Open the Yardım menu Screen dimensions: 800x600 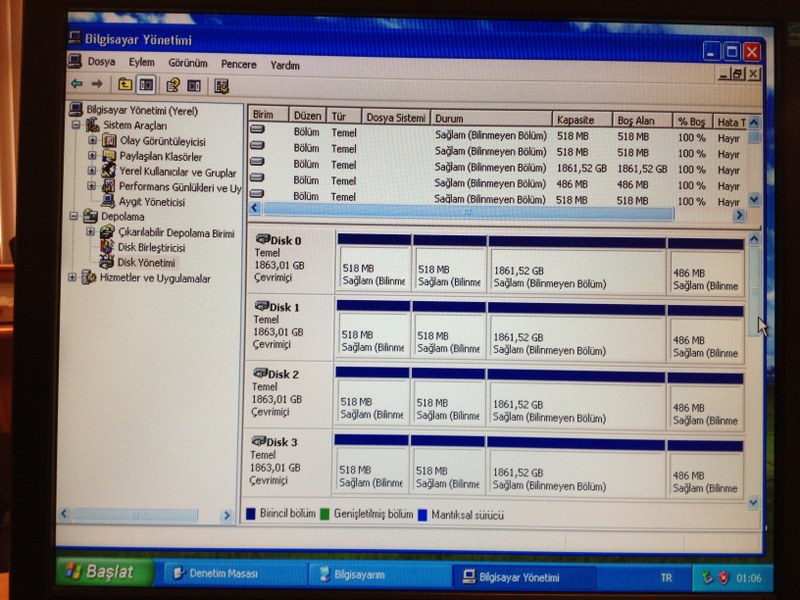(285, 65)
